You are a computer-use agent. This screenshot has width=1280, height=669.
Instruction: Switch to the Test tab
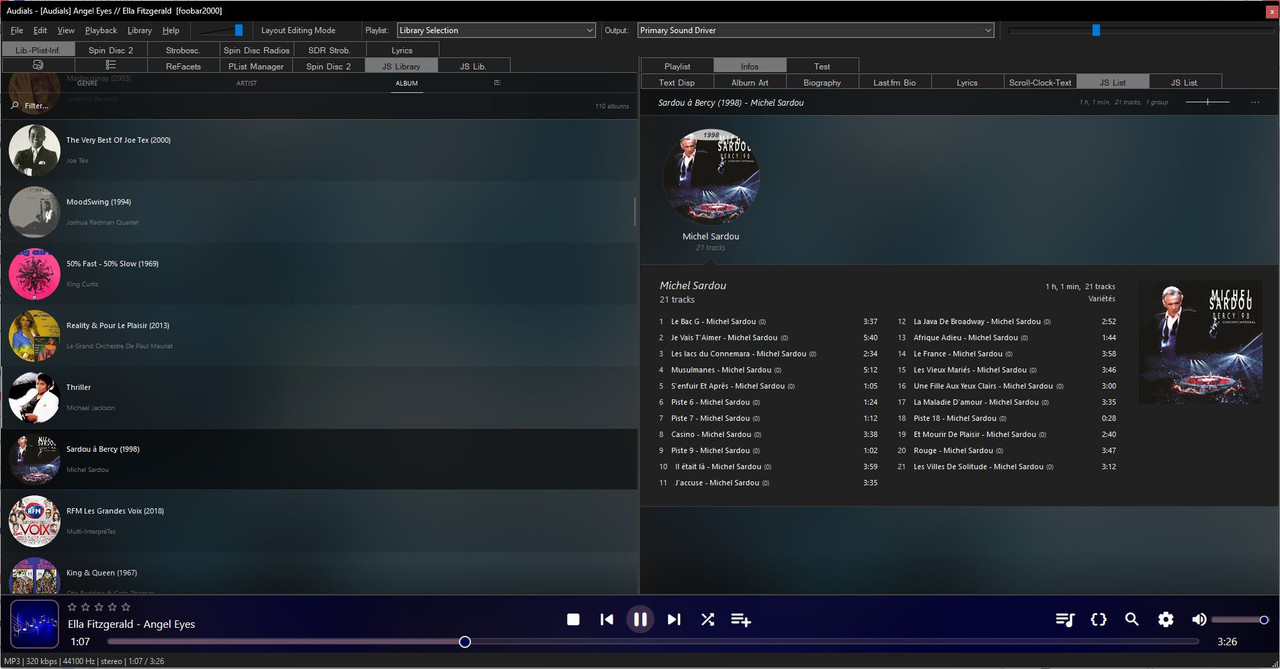point(822,66)
